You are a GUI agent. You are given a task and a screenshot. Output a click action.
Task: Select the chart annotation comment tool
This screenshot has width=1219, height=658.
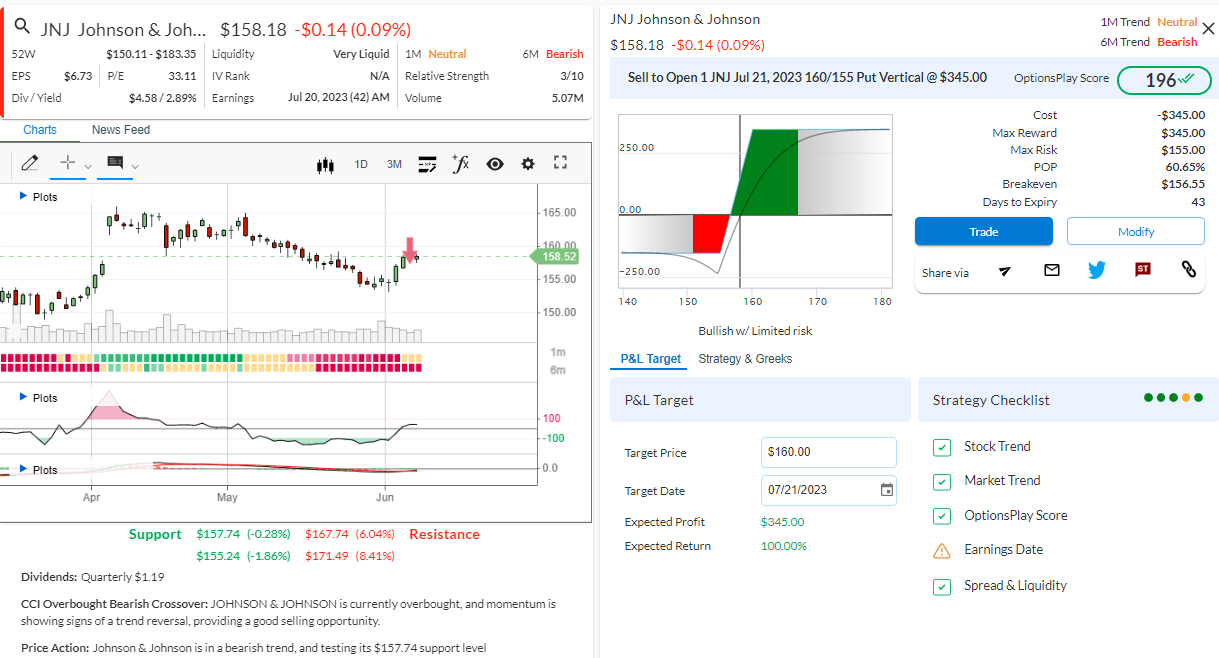tap(114, 163)
